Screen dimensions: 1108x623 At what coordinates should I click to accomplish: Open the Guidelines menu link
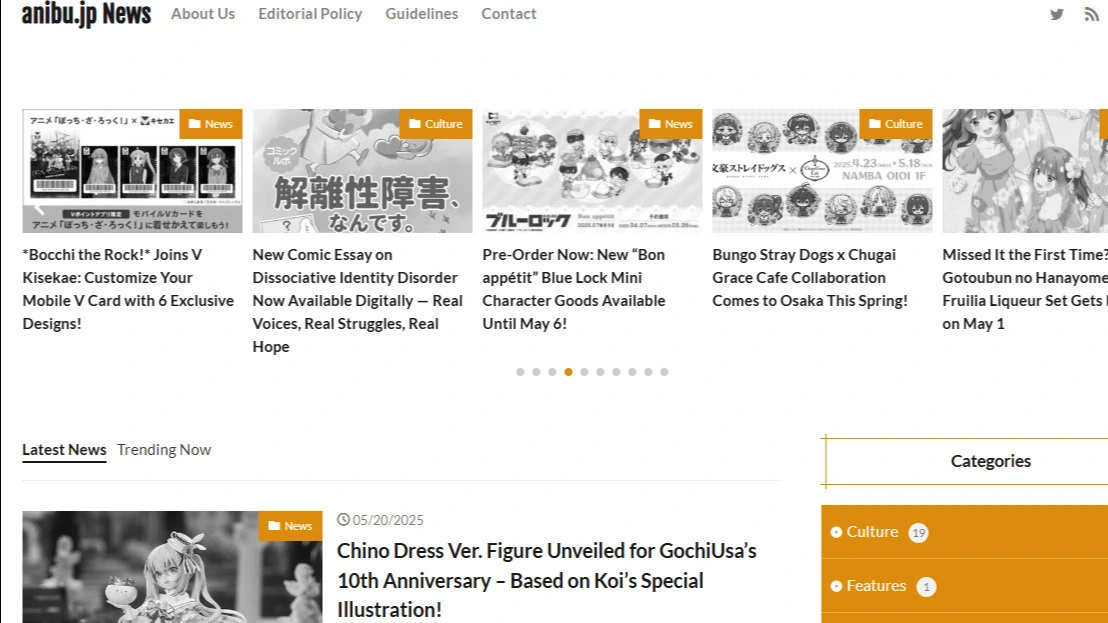[422, 13]
